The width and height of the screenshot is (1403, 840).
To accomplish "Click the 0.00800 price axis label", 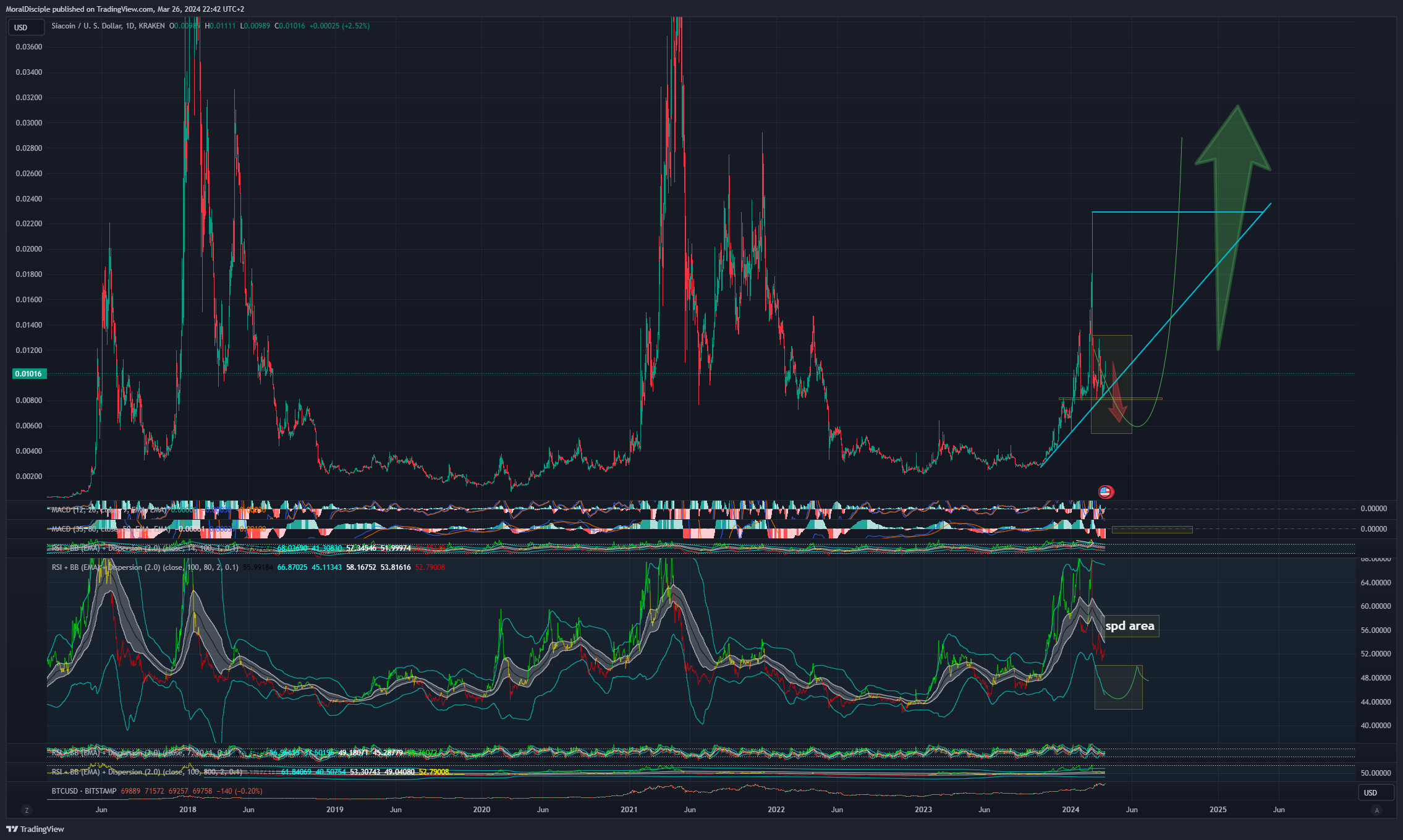I will 29,401.
